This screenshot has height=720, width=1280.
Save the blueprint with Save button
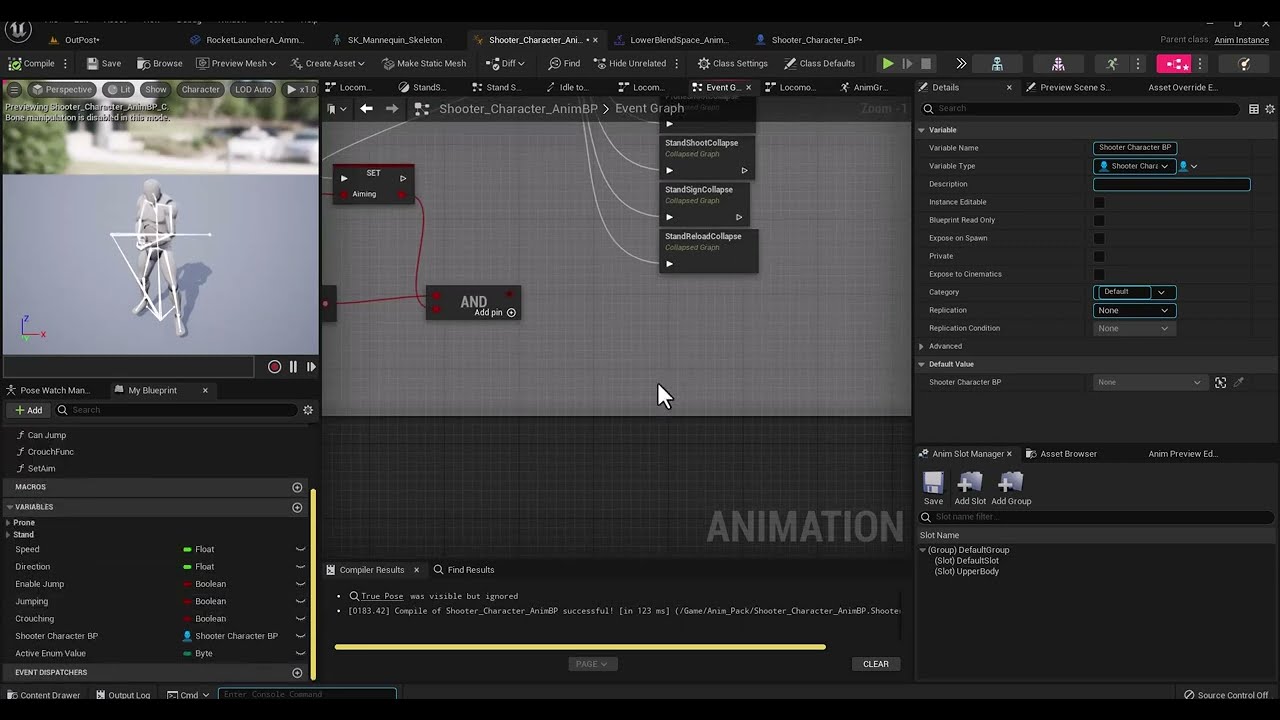[103, 63]
